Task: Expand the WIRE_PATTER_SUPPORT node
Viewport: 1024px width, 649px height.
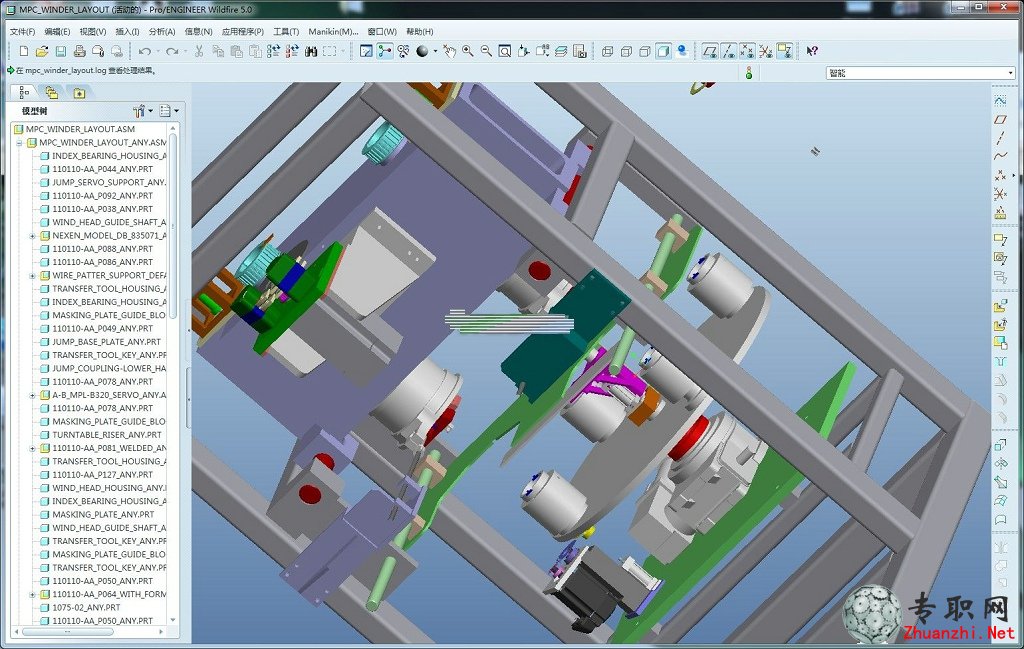Action: (x=32, y=276)
